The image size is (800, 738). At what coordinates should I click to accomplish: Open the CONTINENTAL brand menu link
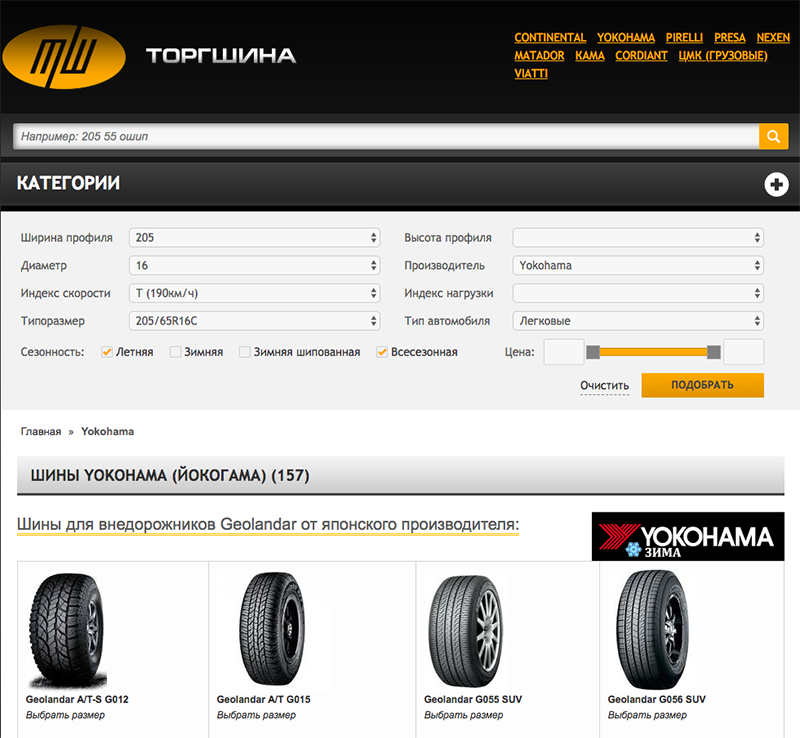550,38
